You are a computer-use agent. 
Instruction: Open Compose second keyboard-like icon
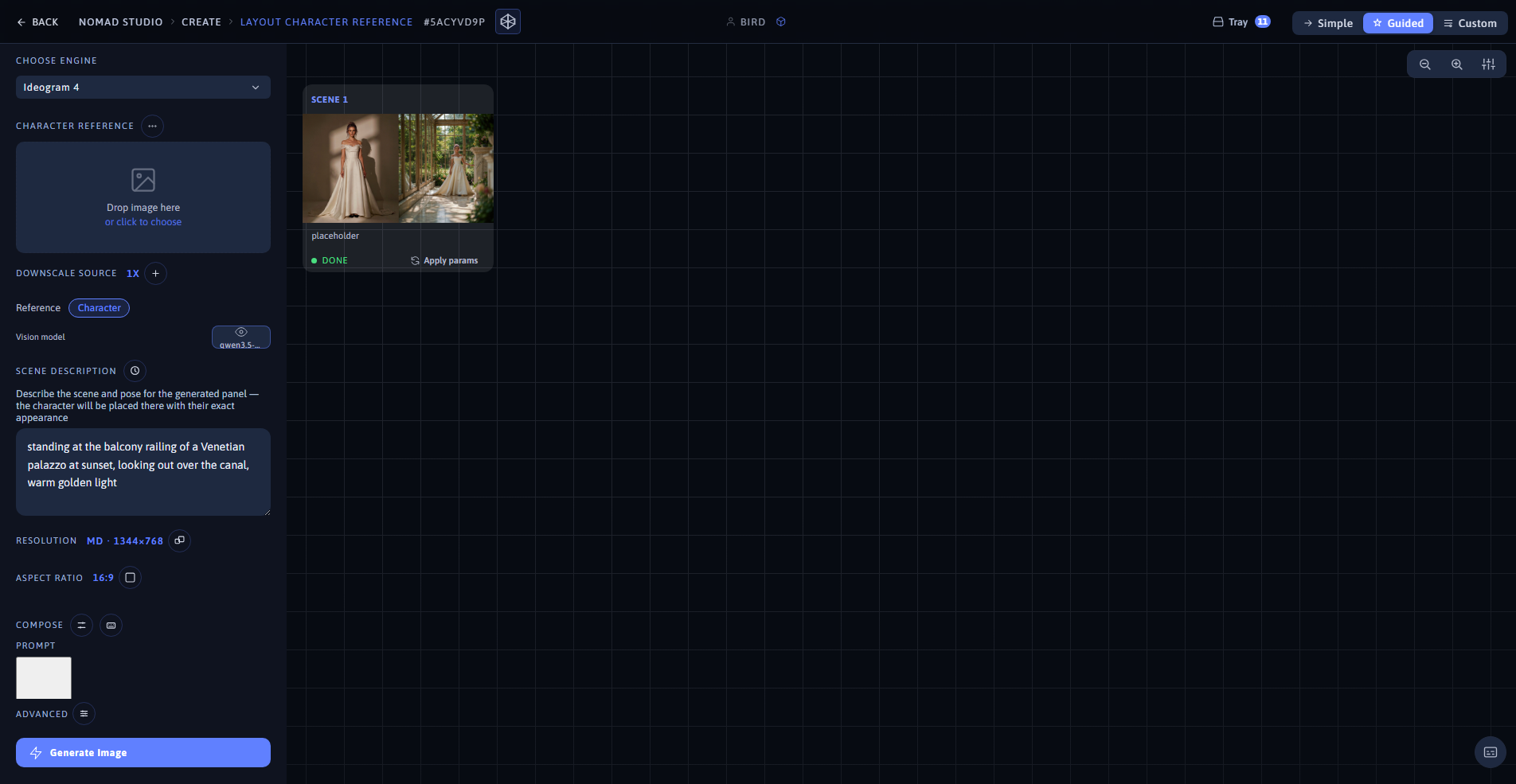[111, 625]
